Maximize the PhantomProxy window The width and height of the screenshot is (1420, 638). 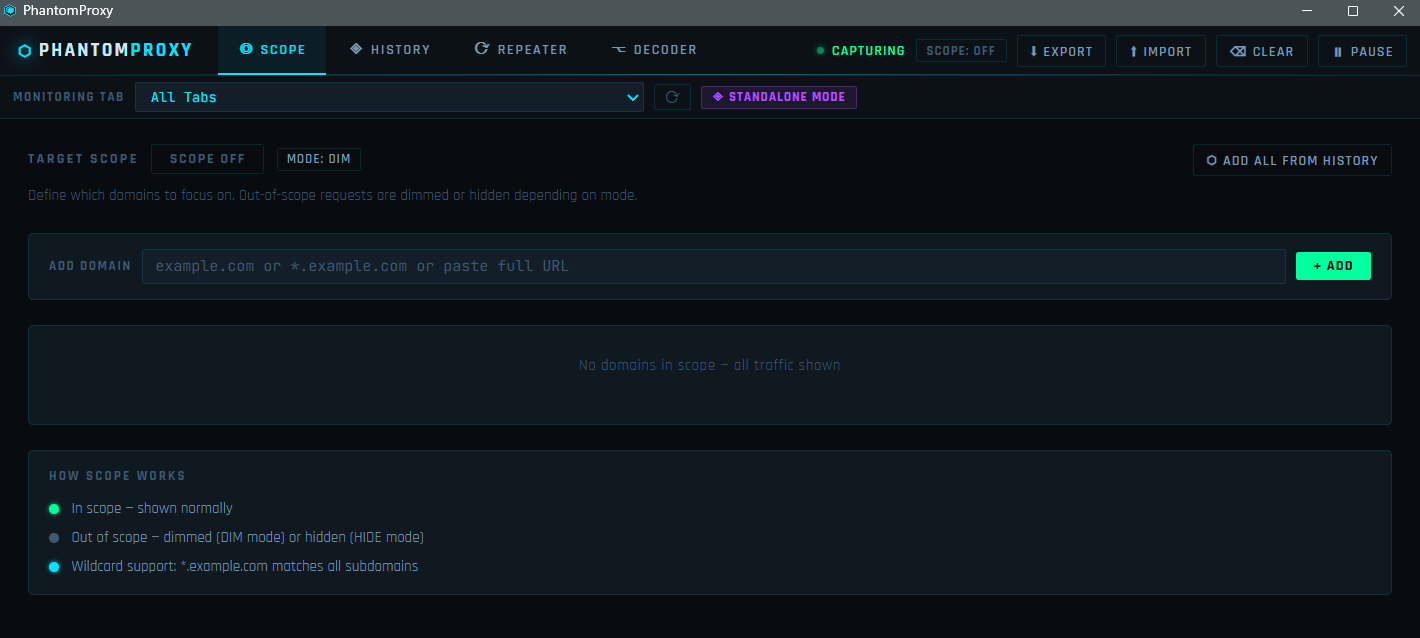point(1353,11)
